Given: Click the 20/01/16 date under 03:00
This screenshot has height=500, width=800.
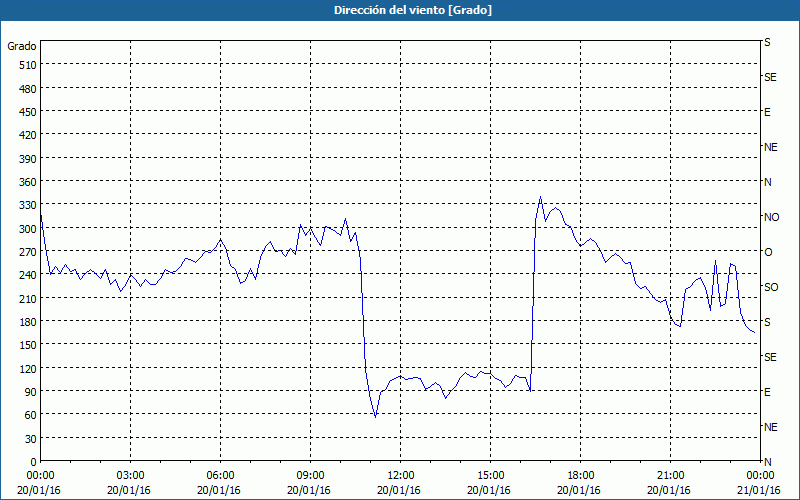Looking at the screenshot, I should point(131,490).
